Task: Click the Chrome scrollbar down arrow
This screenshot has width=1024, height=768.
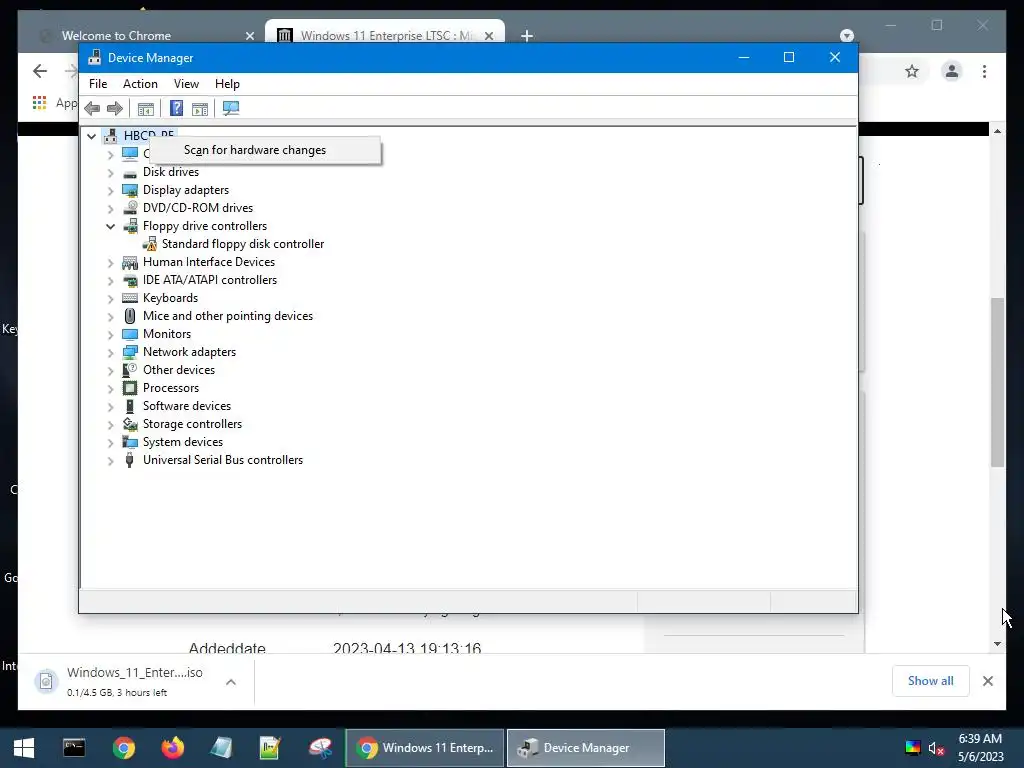Action: pyautogui.click(x=997, y=644)
